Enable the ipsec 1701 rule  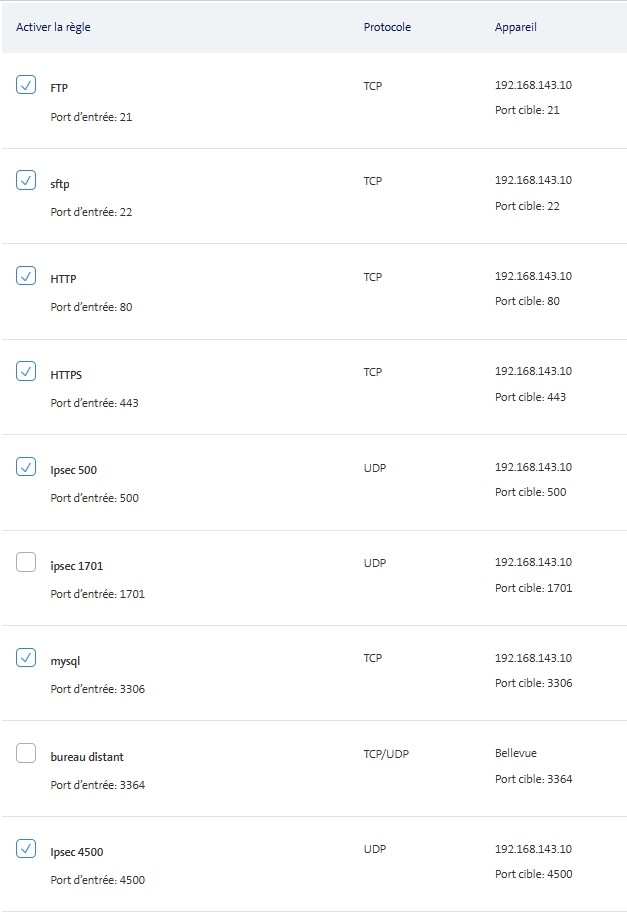26,563
